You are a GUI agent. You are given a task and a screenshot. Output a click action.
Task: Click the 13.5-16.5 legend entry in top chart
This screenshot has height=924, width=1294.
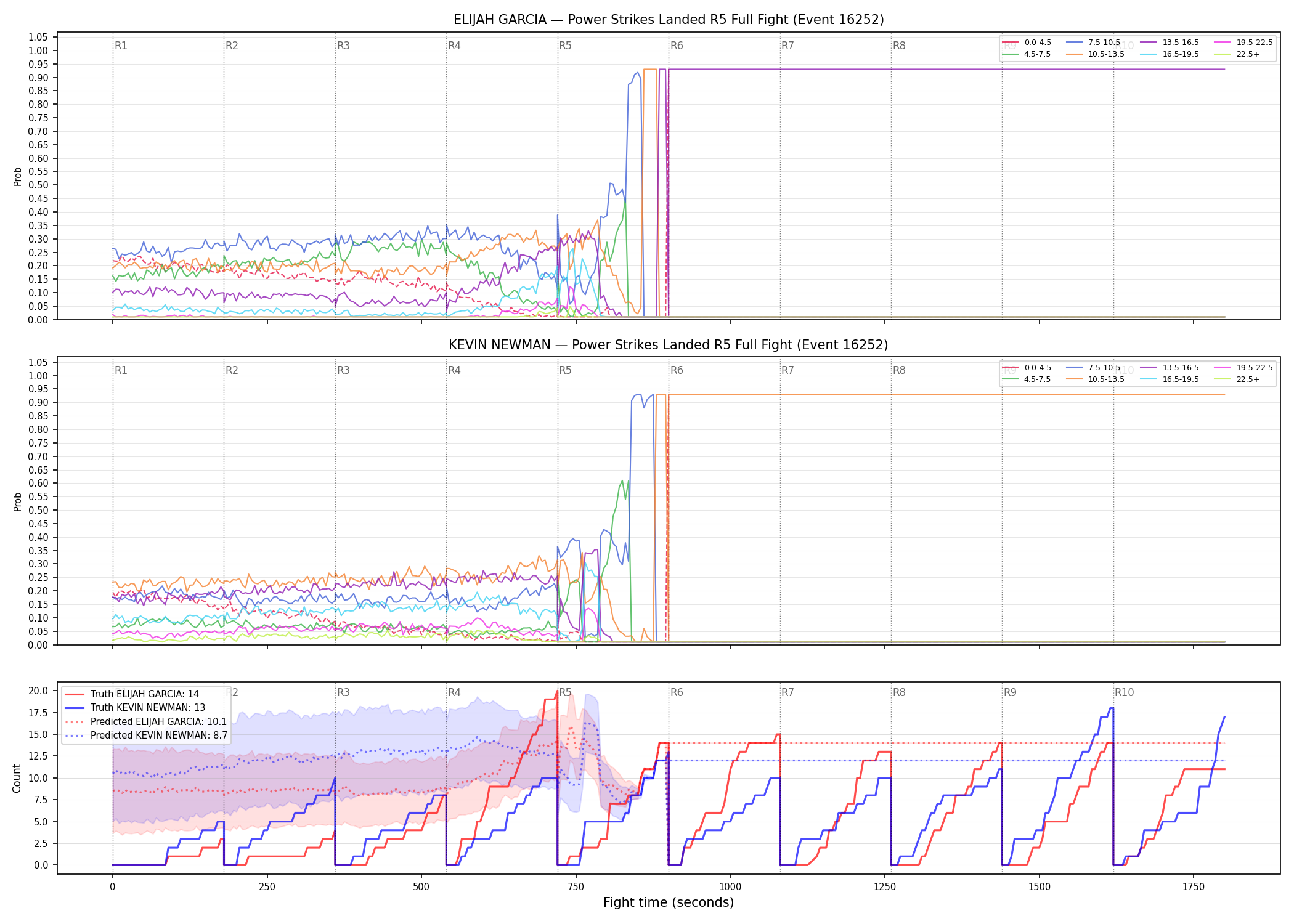click(x=1170, y=43)
